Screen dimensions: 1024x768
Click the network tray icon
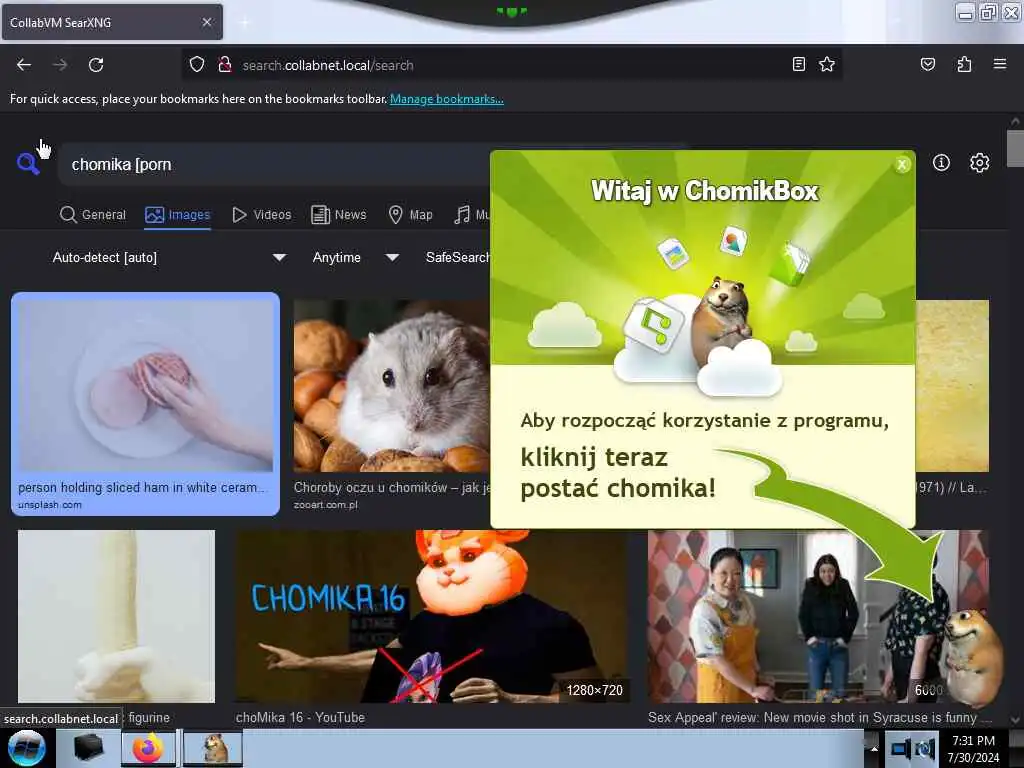point(900,748)
